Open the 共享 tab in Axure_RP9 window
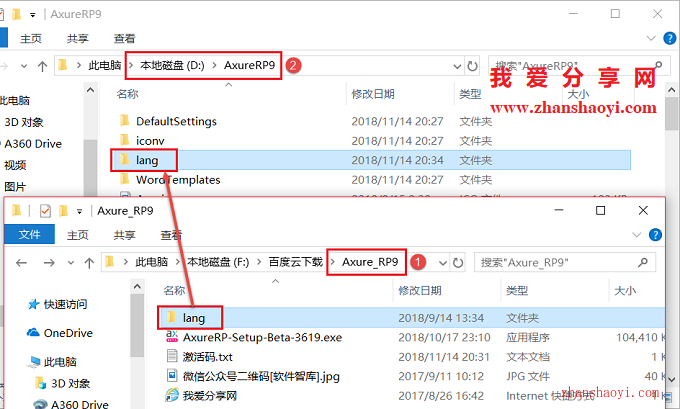 click(x=124, y=235)
